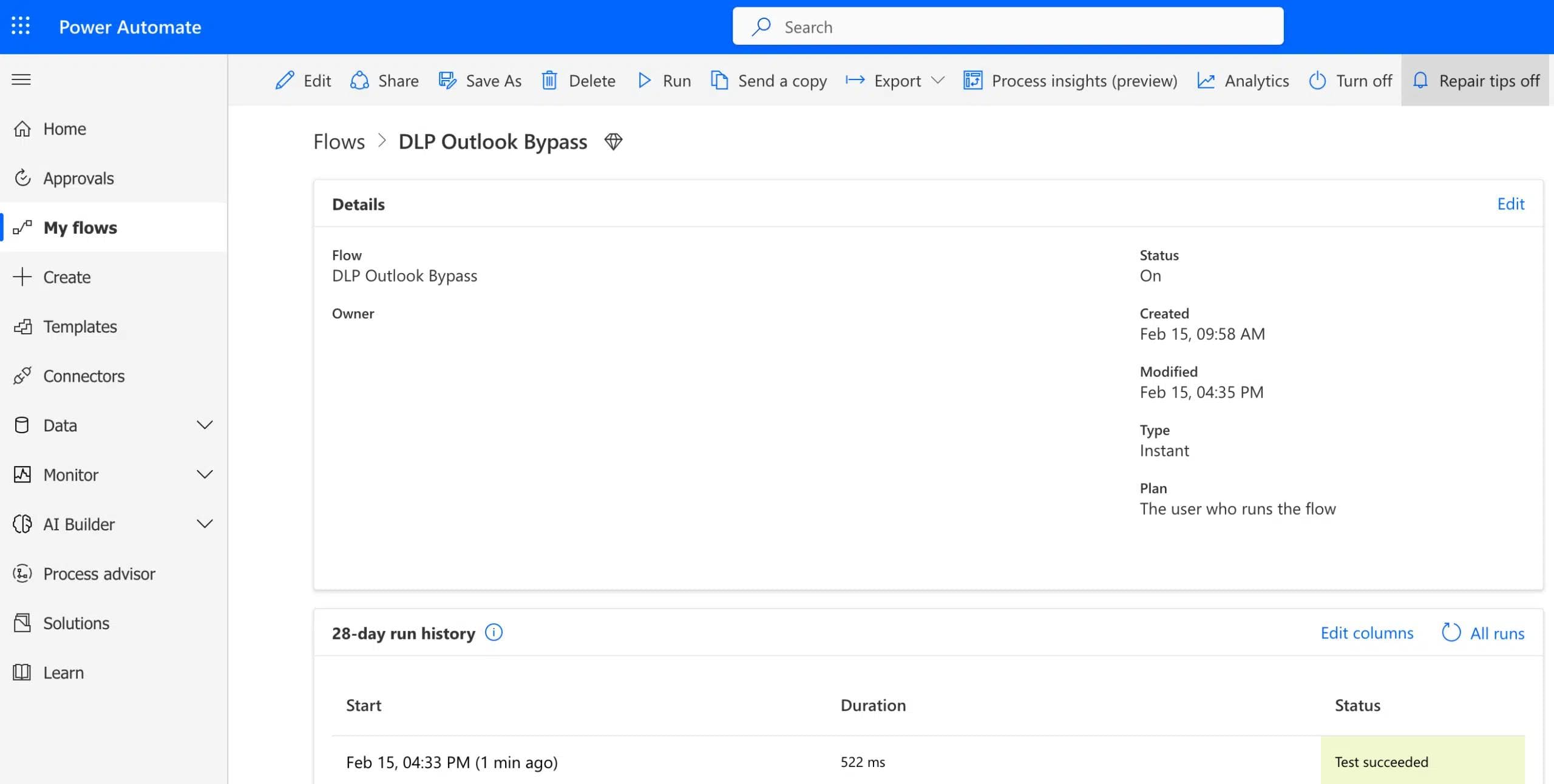The height and width of the screenshot is (784, 1554).
Task: Open Templates from left navigation
Action: click(x=80, y=326)
